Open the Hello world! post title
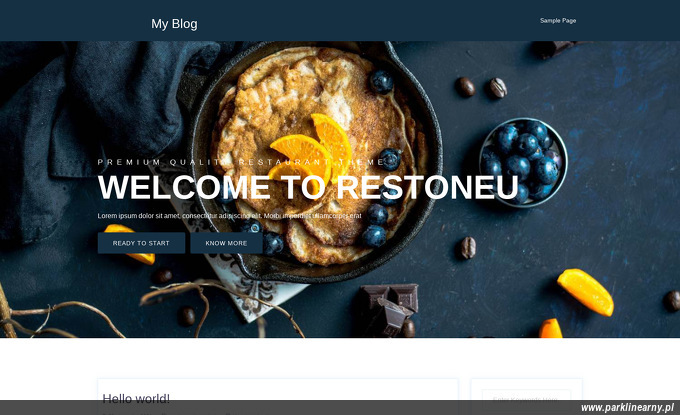Viewport: 680px width, 415px height. click(136, 399)
